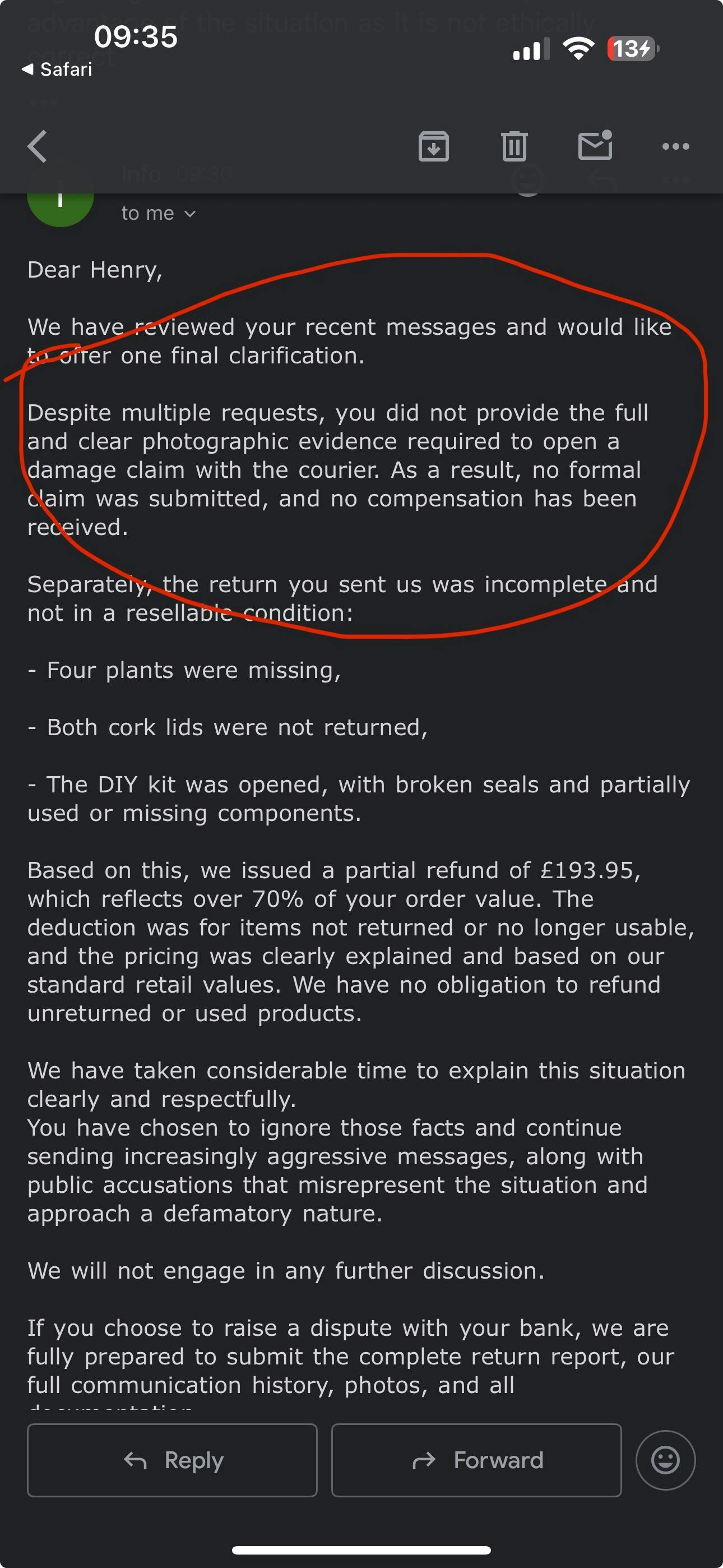
Task: Add an emoji reaction with the smiley button
Action: pos(665,1460)
